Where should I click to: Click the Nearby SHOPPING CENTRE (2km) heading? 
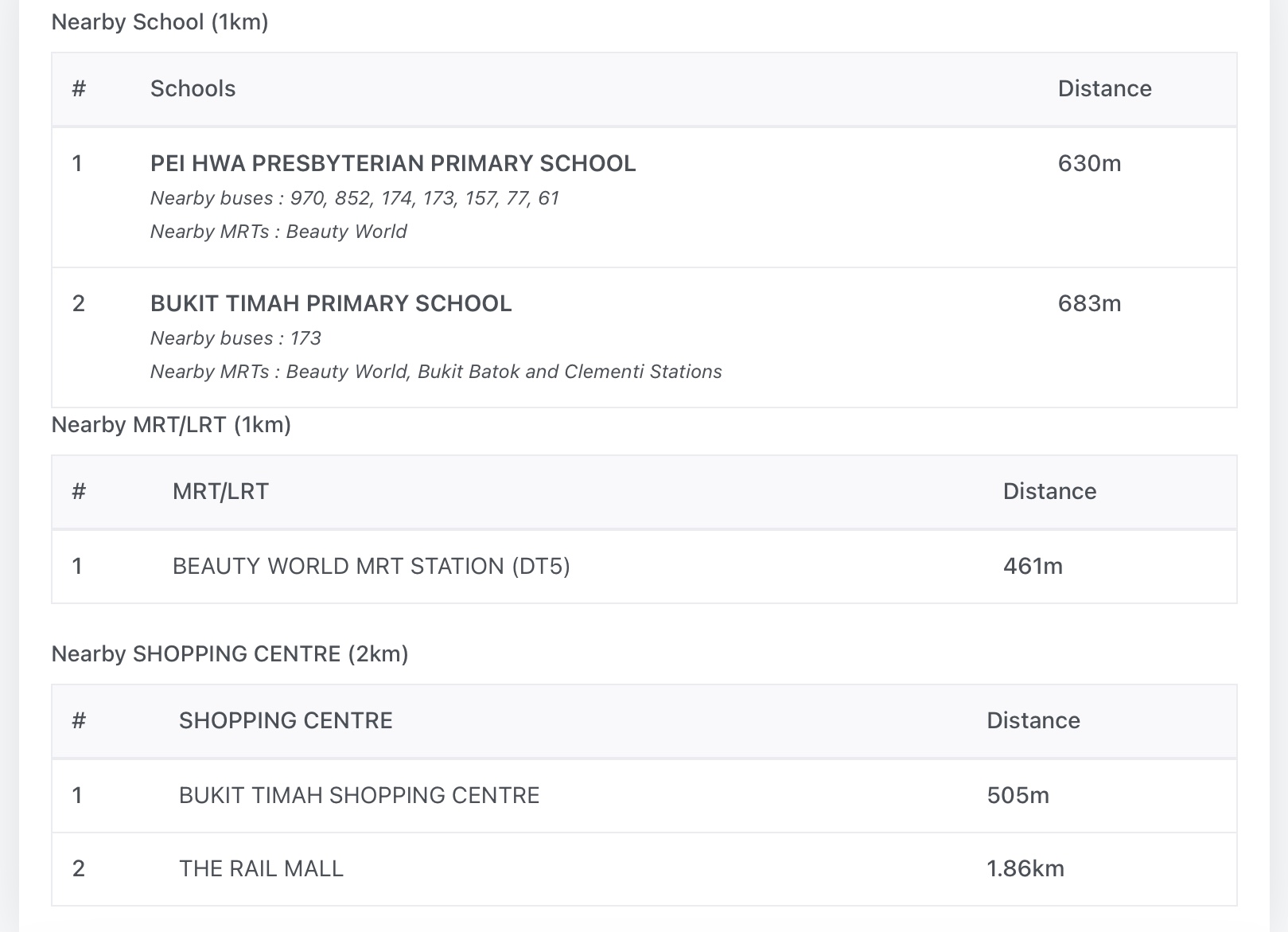tap(230, 654)
